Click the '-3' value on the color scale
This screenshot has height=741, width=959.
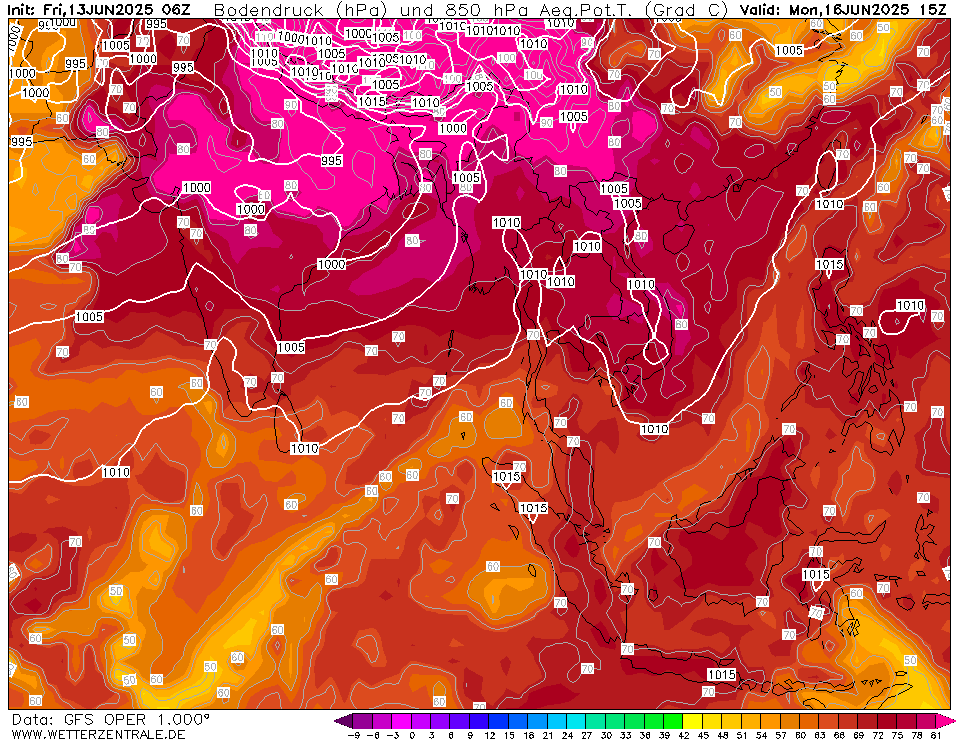[392, 735]
